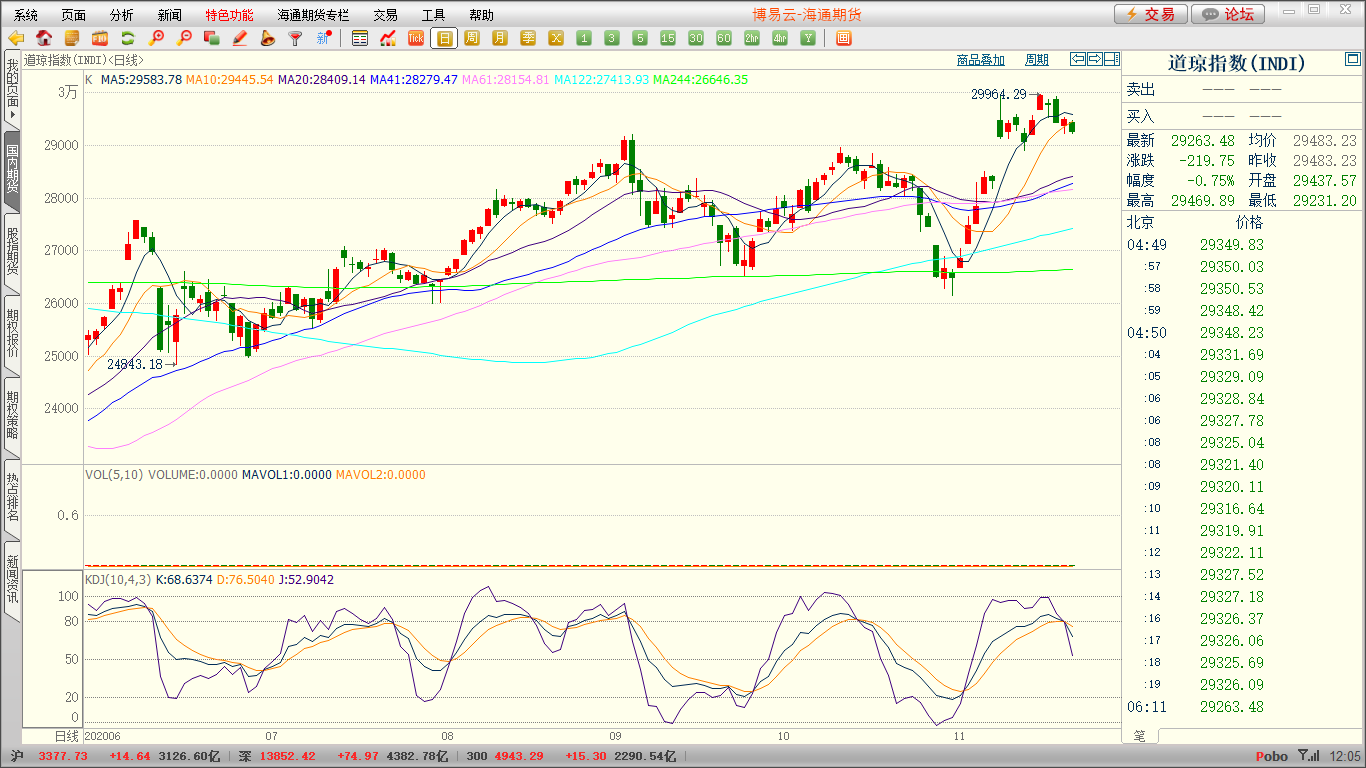Switch to 5-minute period

tap(640, 39)
